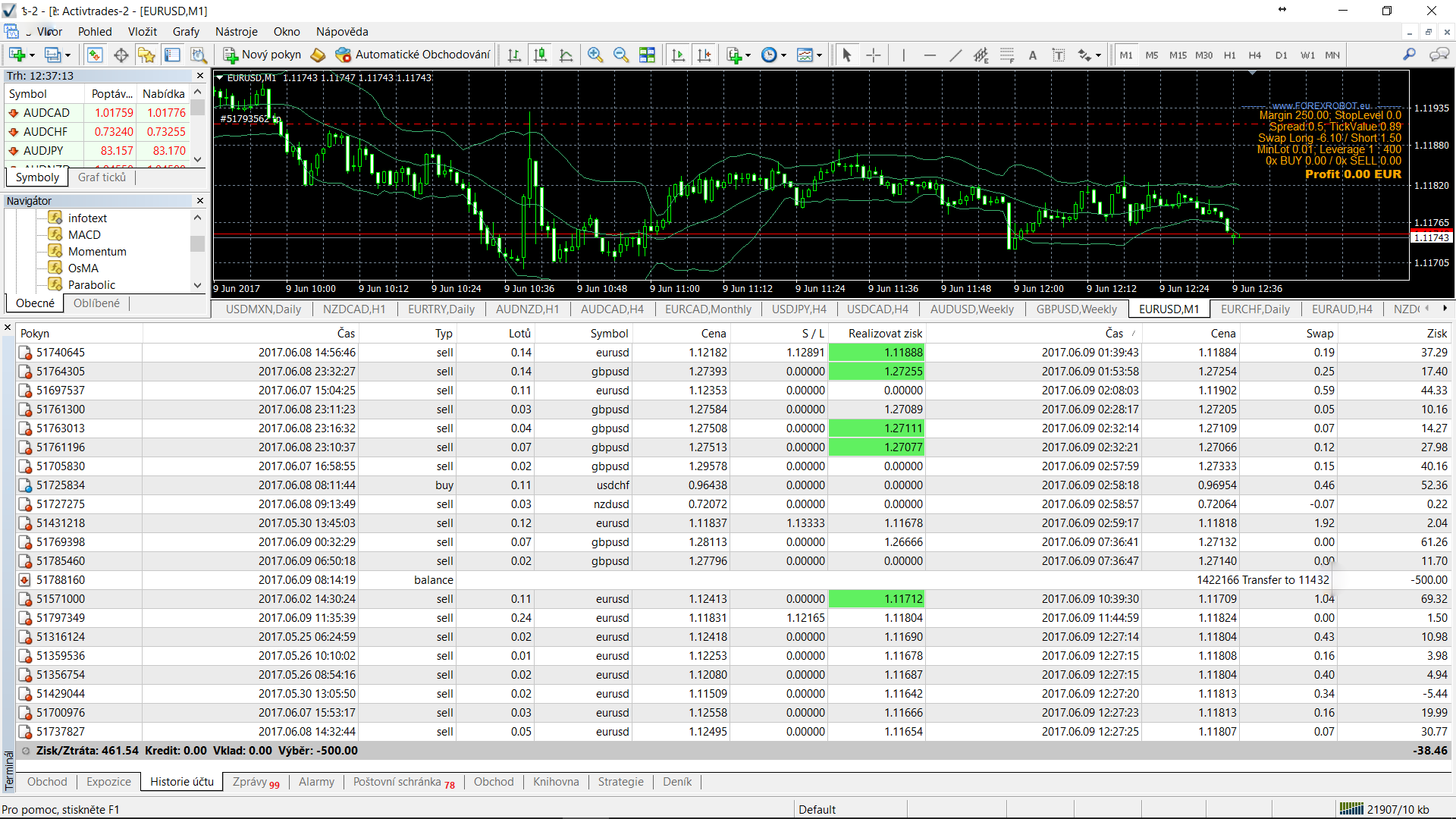Select the MACD indicator in Navigator
Screen dimensions: 1456x819
tap(84, 235)
